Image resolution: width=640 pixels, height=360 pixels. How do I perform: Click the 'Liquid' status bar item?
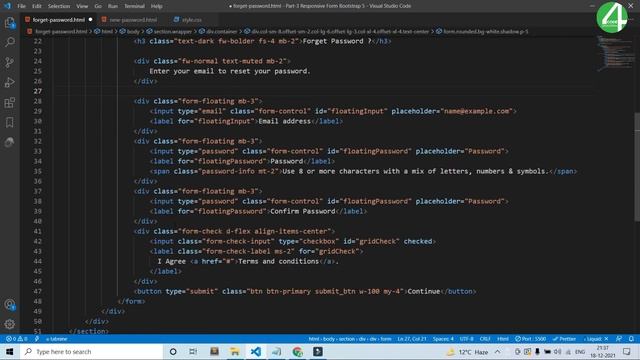click(596, 339)
